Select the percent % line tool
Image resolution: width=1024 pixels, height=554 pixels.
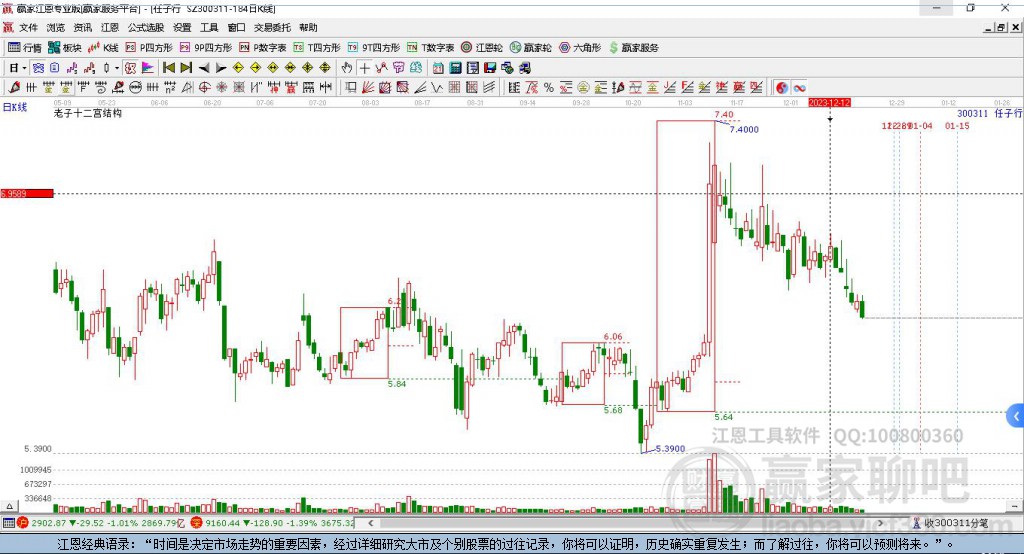549,88
